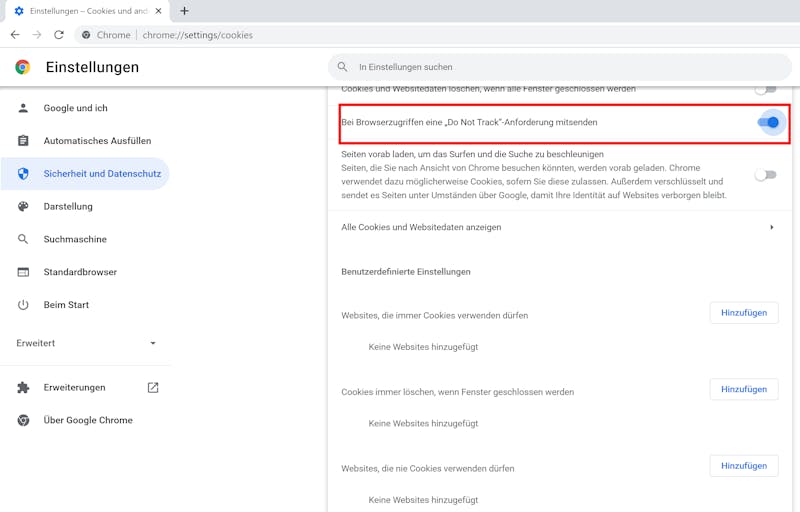Click the Über Google Chrome logo icon
This screenshot has height=512, width=800.
click(23, 420)
